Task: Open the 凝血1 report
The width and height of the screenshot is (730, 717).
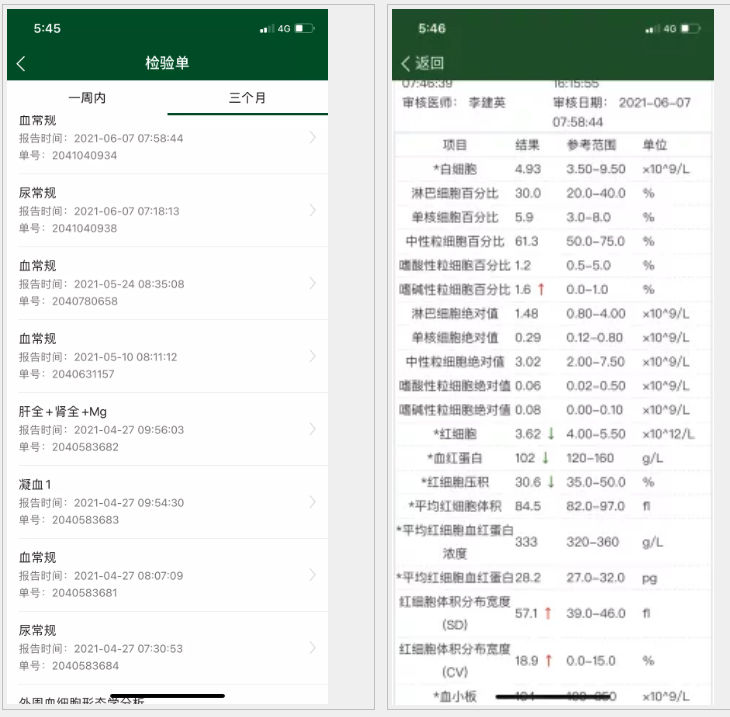Action: click(167, 502)
